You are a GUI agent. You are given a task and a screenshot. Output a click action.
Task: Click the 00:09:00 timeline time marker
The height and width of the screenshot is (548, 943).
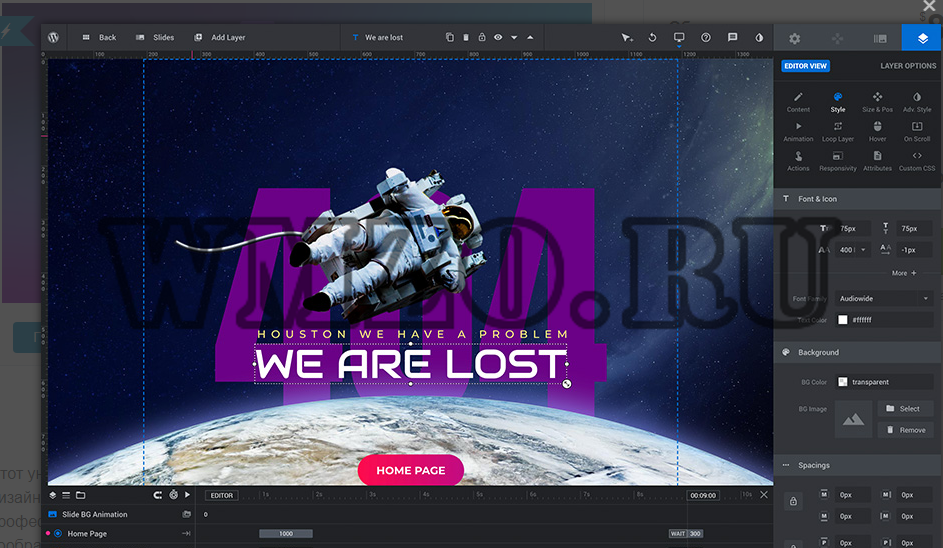coord(703,496)
